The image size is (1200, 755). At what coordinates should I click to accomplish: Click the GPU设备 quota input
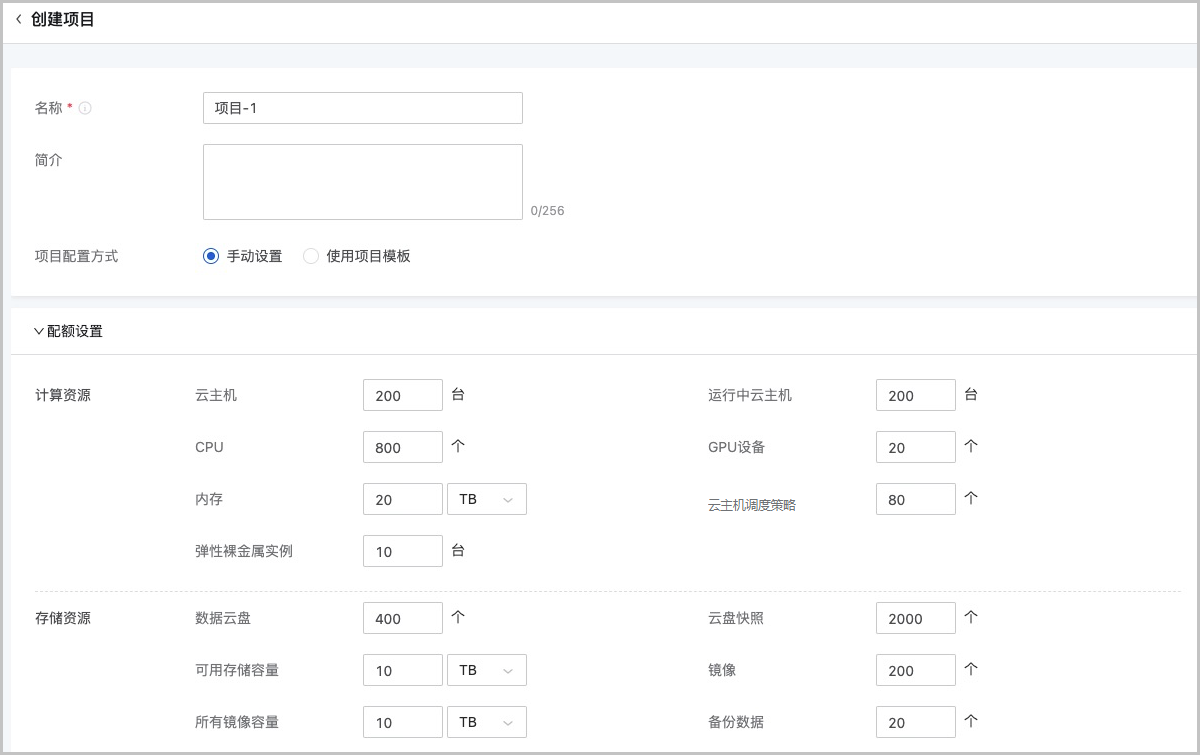coord(915,447)
